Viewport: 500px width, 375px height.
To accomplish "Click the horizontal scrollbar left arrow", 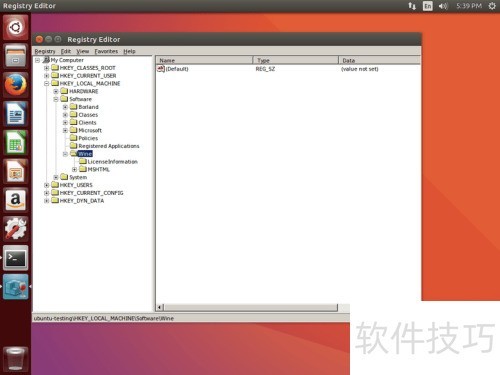I will click(160, 307).
